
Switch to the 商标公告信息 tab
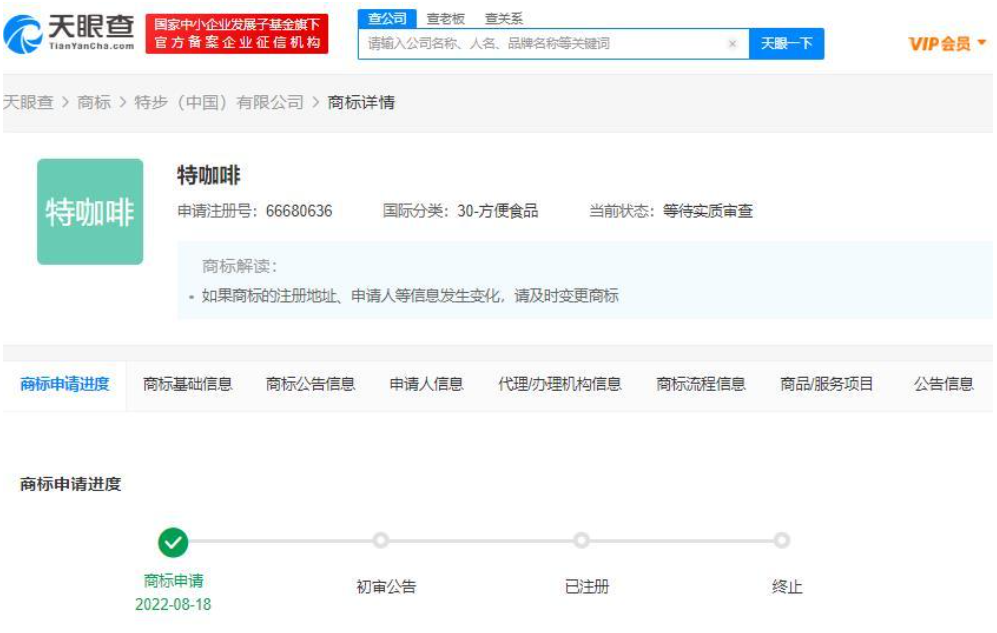310,384
